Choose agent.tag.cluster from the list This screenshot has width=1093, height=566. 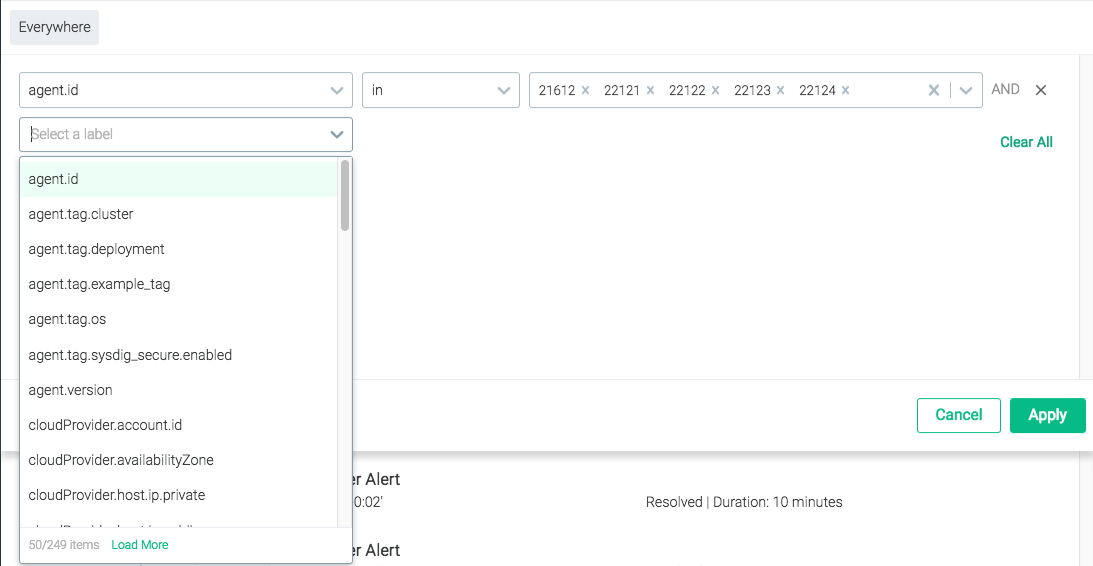pos(178,214)
